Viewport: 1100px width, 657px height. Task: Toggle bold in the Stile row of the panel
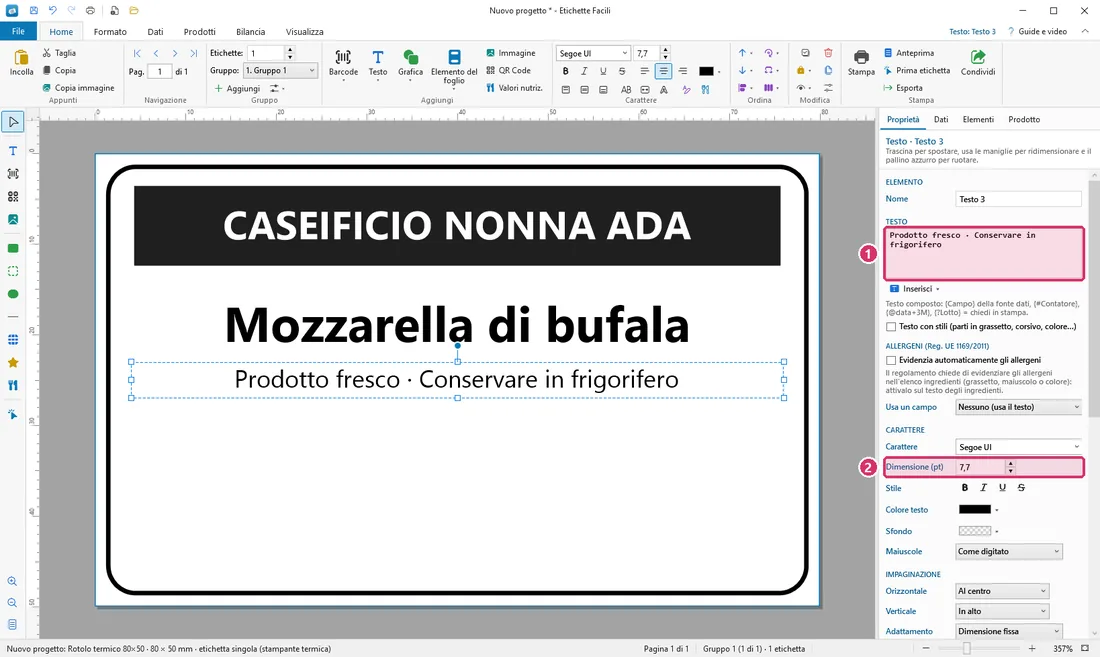pyautogui.click(x=965, y=487)
